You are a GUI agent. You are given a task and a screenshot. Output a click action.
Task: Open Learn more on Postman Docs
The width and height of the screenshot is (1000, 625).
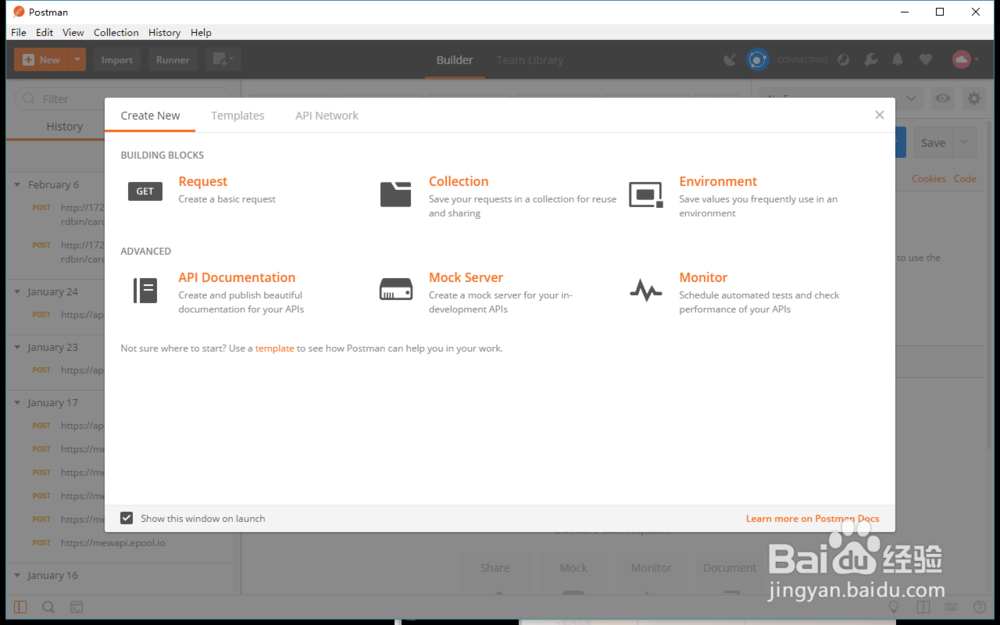(x=812, y=518)
